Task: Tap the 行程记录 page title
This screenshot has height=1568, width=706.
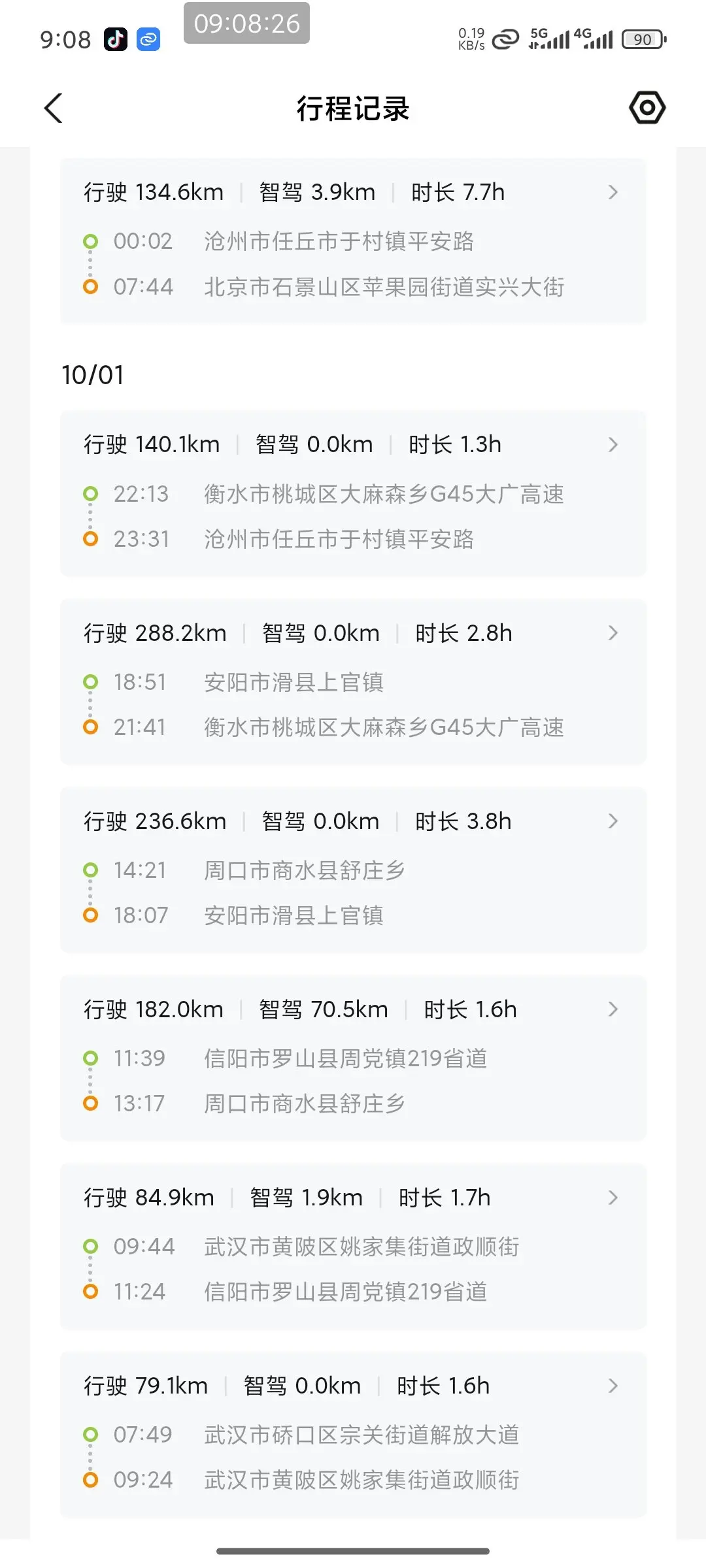Action: point(353,108)
